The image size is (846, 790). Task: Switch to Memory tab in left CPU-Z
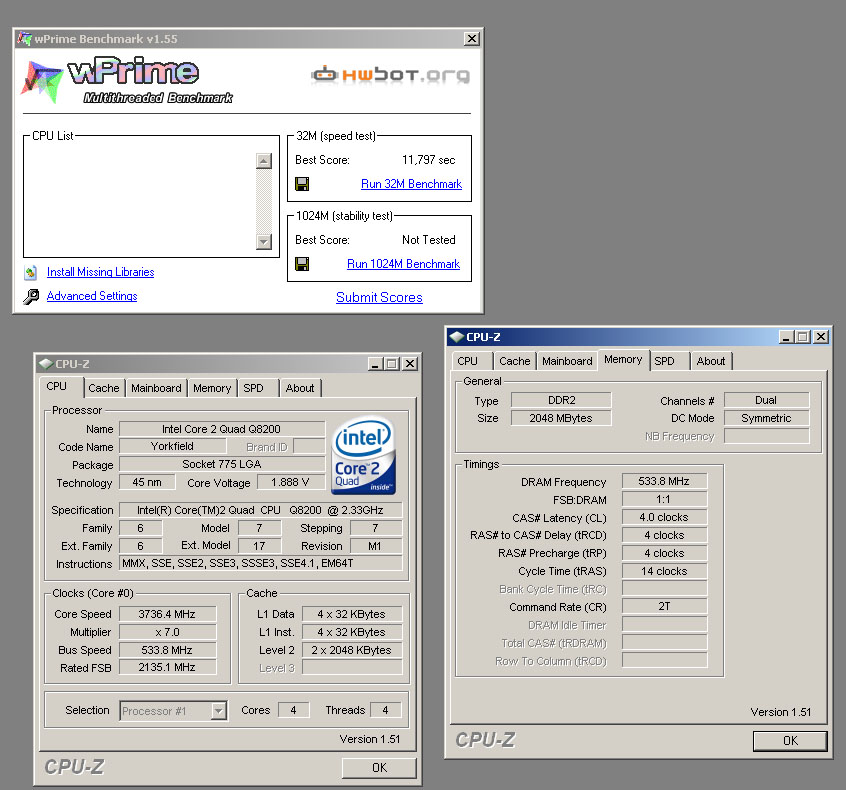(212, 388)
